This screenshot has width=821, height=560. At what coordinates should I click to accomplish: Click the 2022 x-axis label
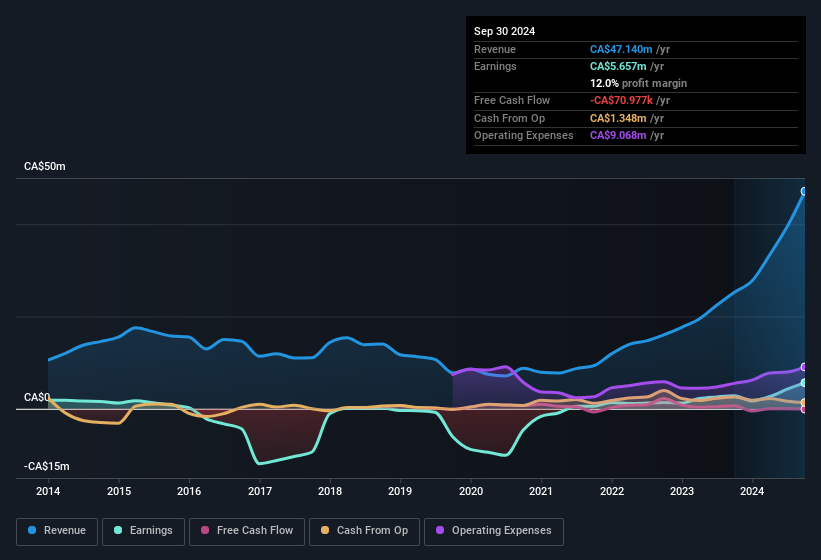(x=612, y=491)
